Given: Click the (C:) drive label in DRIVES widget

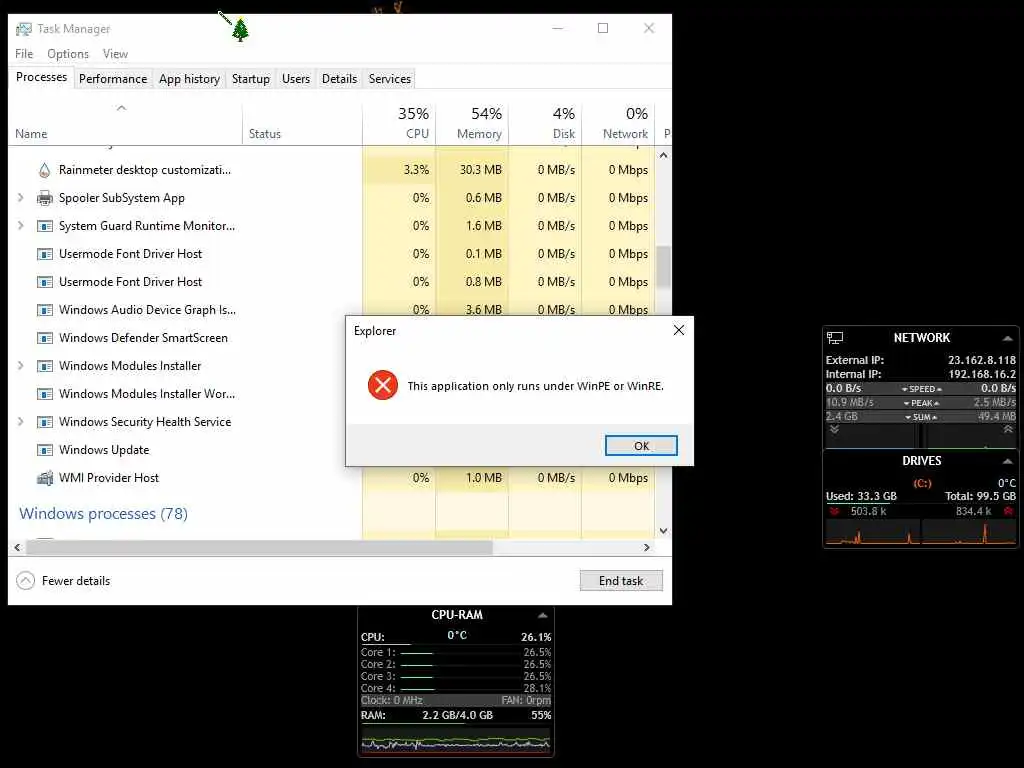Looking at the screenshot, I should pyautogui.click(x=922, y=484).
